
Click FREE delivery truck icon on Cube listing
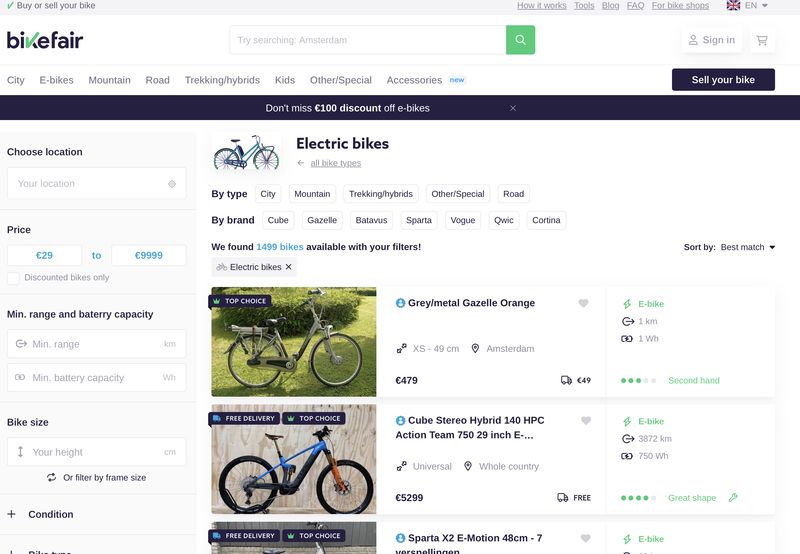click(562, 497)
